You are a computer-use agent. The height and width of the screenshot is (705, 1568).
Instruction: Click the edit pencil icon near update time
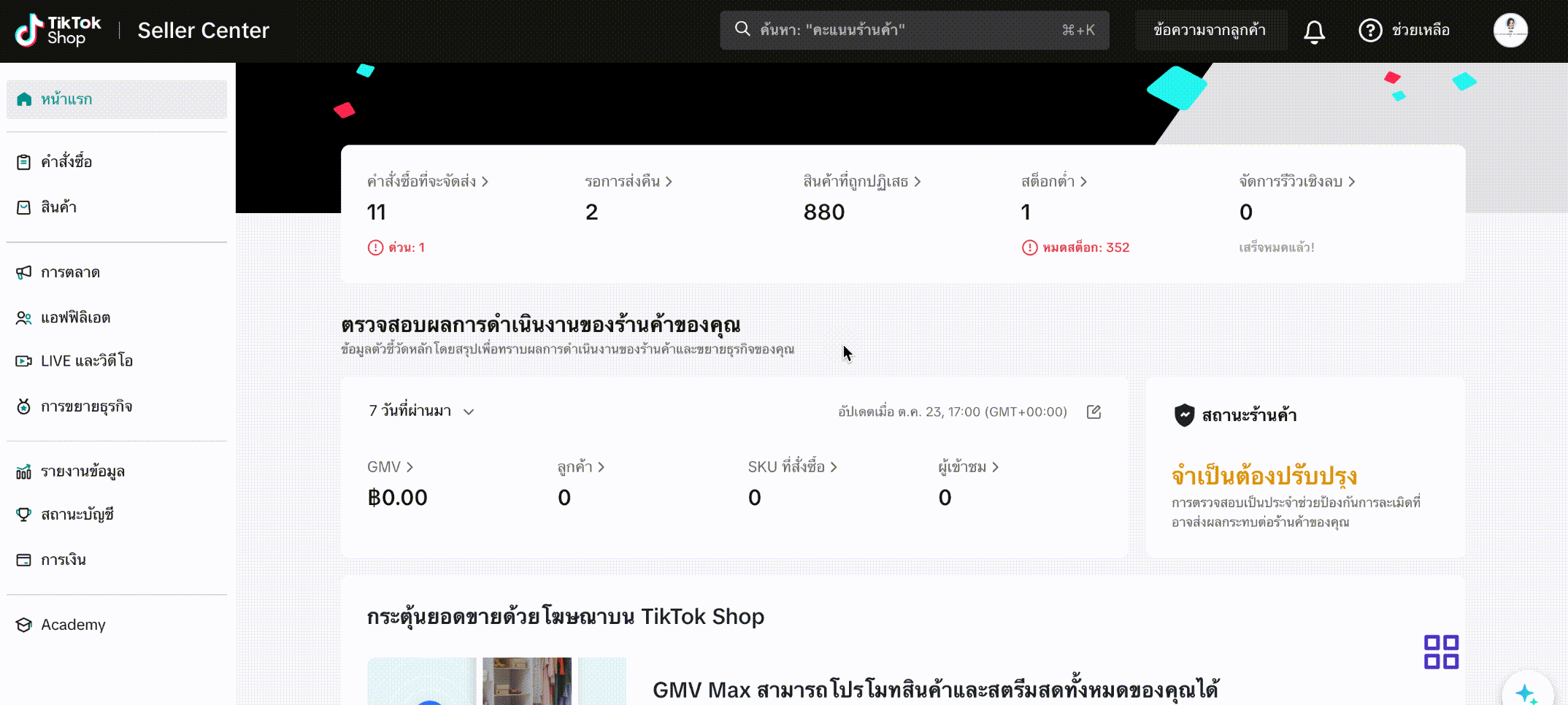click(1094, 412)
